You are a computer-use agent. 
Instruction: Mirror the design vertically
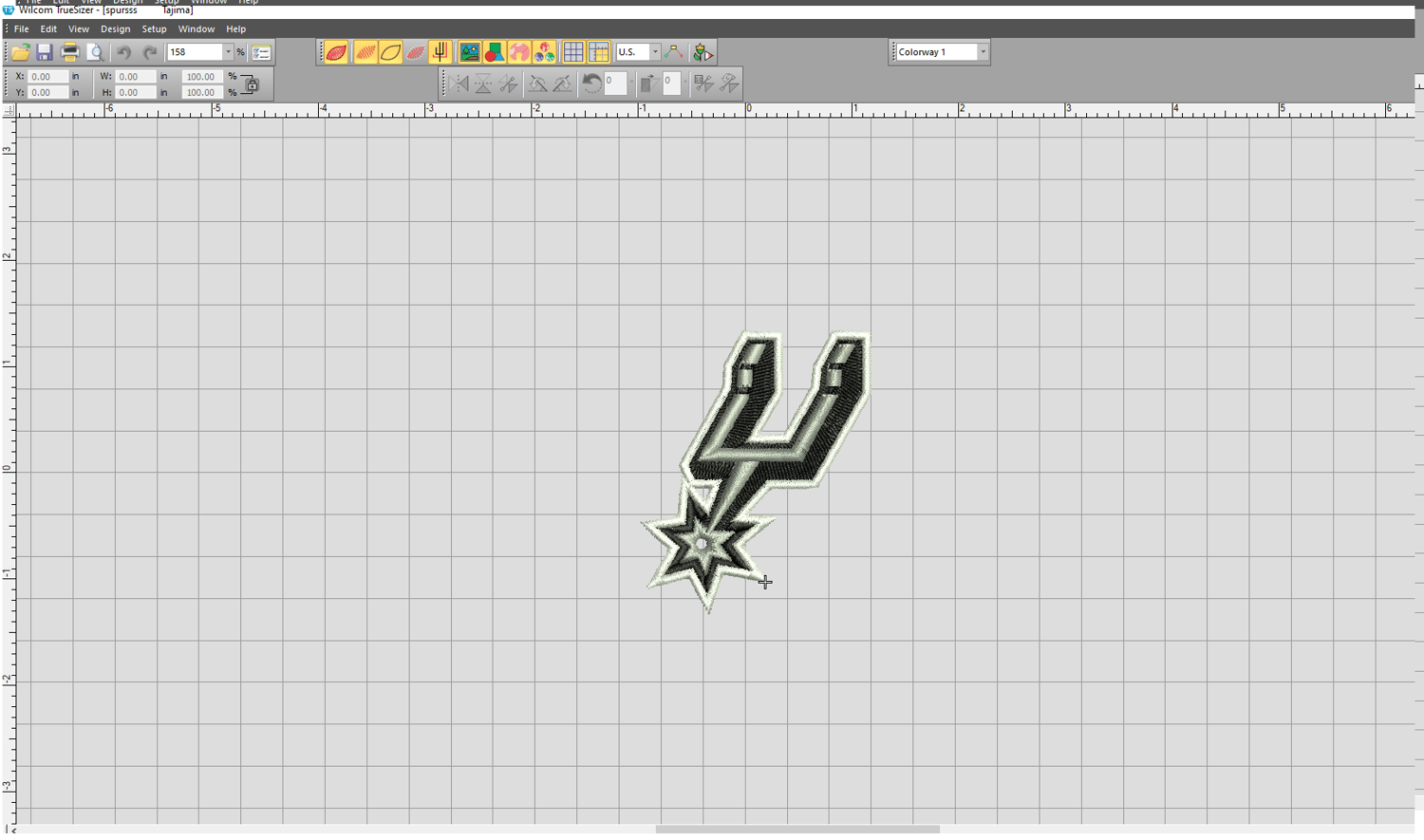(483, 84)
